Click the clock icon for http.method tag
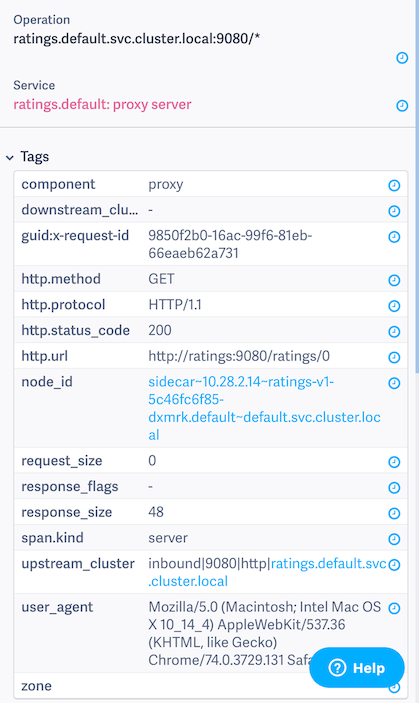419x703 pixels. click(x=394, y=280)
